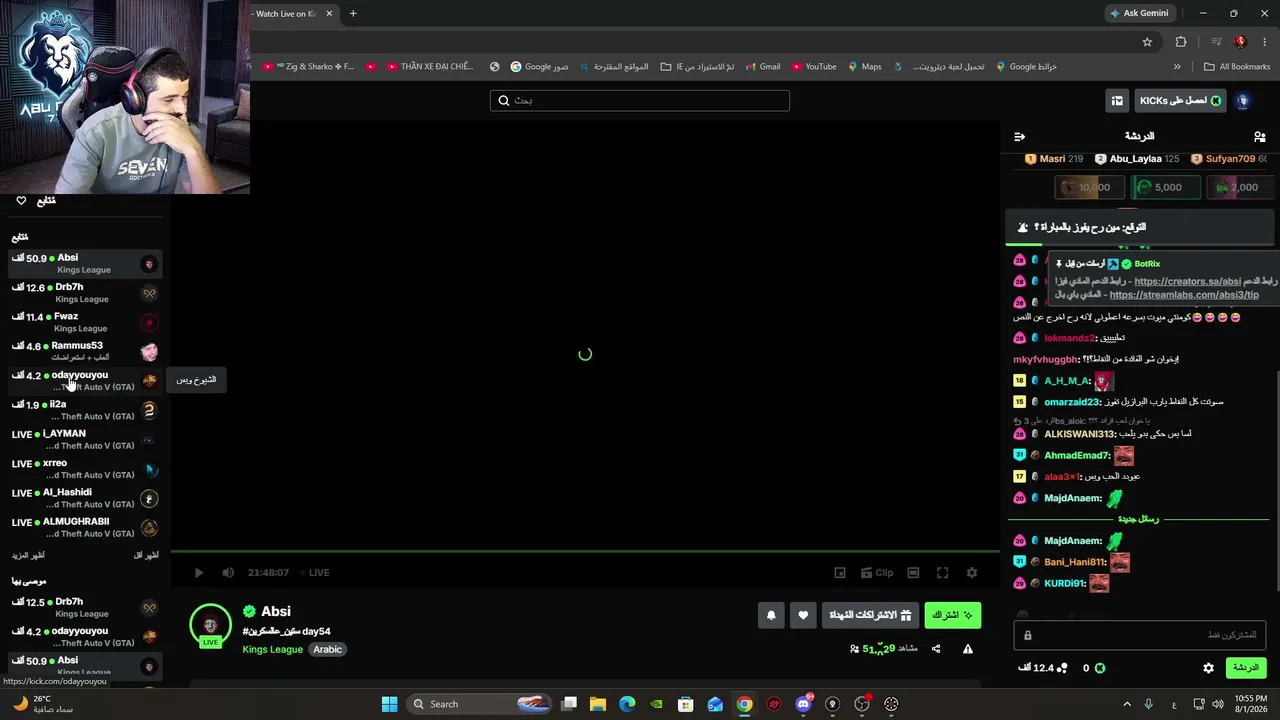Click the subscribers-only chat input box
This screenshot has height=720, width=1280.
point(1140,635)
